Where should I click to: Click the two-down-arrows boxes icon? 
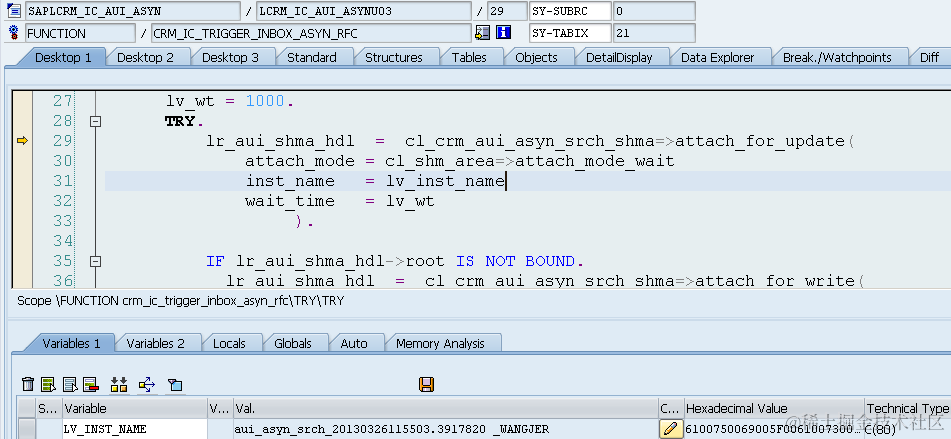(x=119, y=384)
